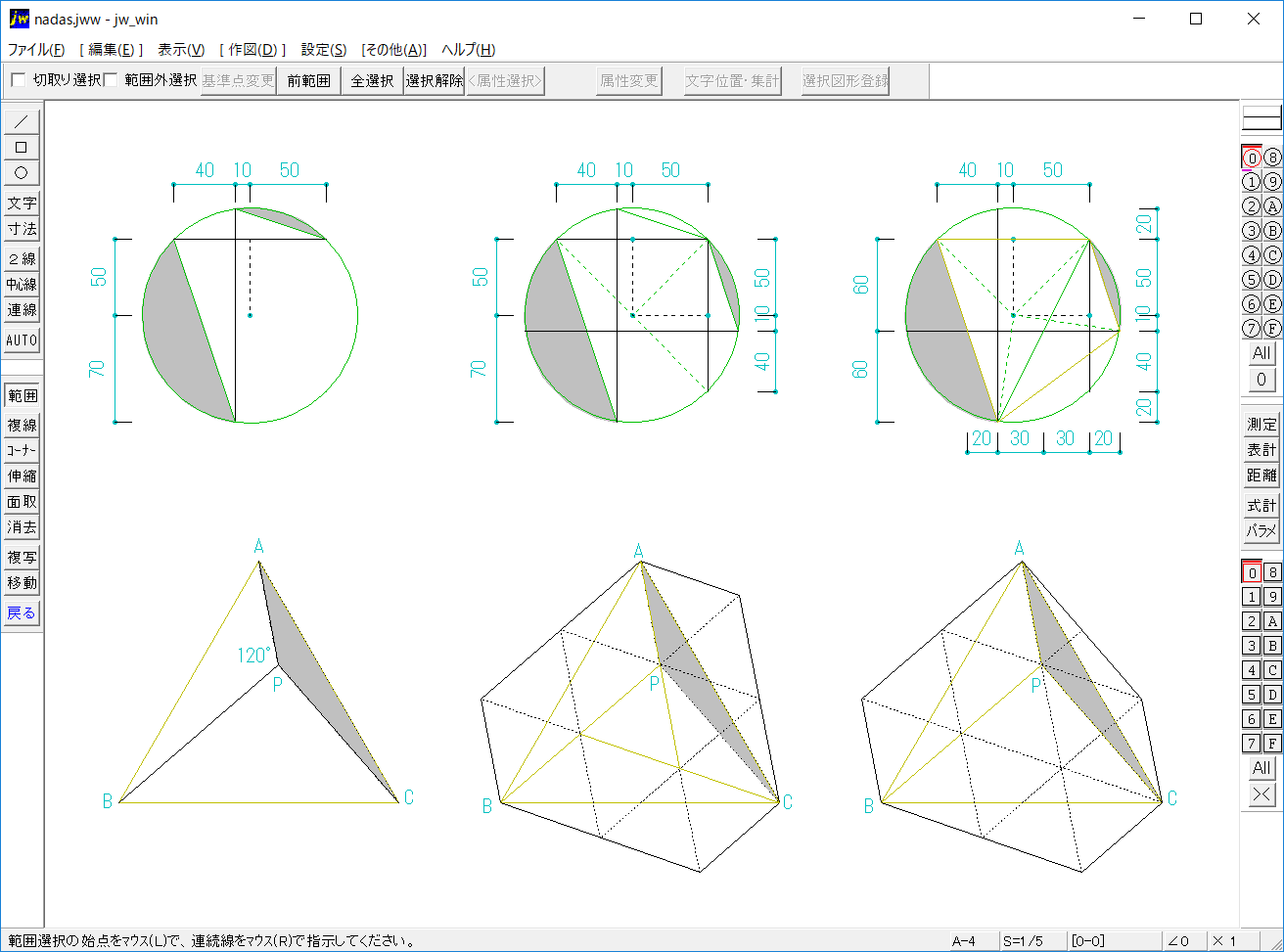Select the 消去 erase tool
1284x952 pixels.
point(22,527)
